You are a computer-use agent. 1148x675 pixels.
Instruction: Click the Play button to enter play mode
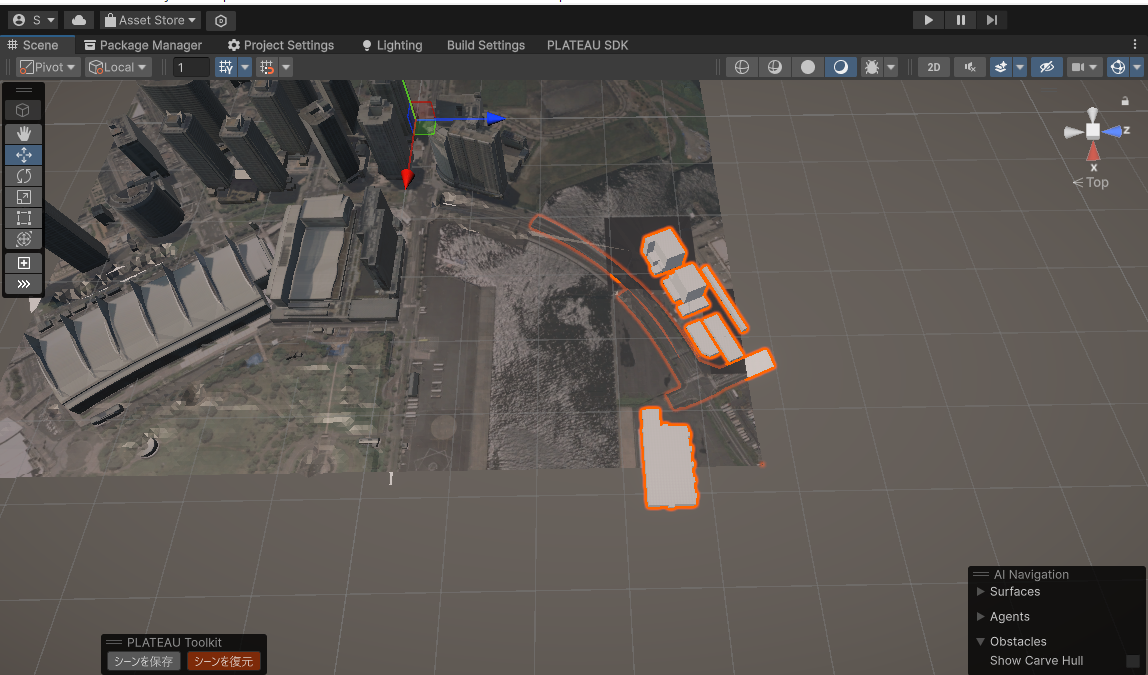927,19
